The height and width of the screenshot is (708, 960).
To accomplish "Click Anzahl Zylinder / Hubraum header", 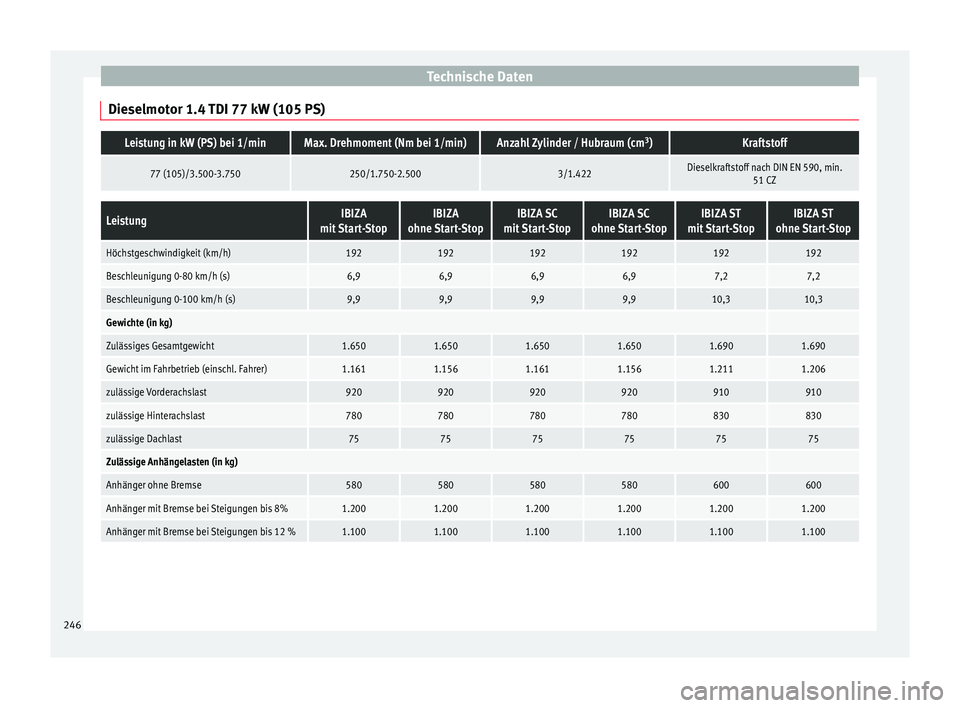I will [x=574, y=143].
